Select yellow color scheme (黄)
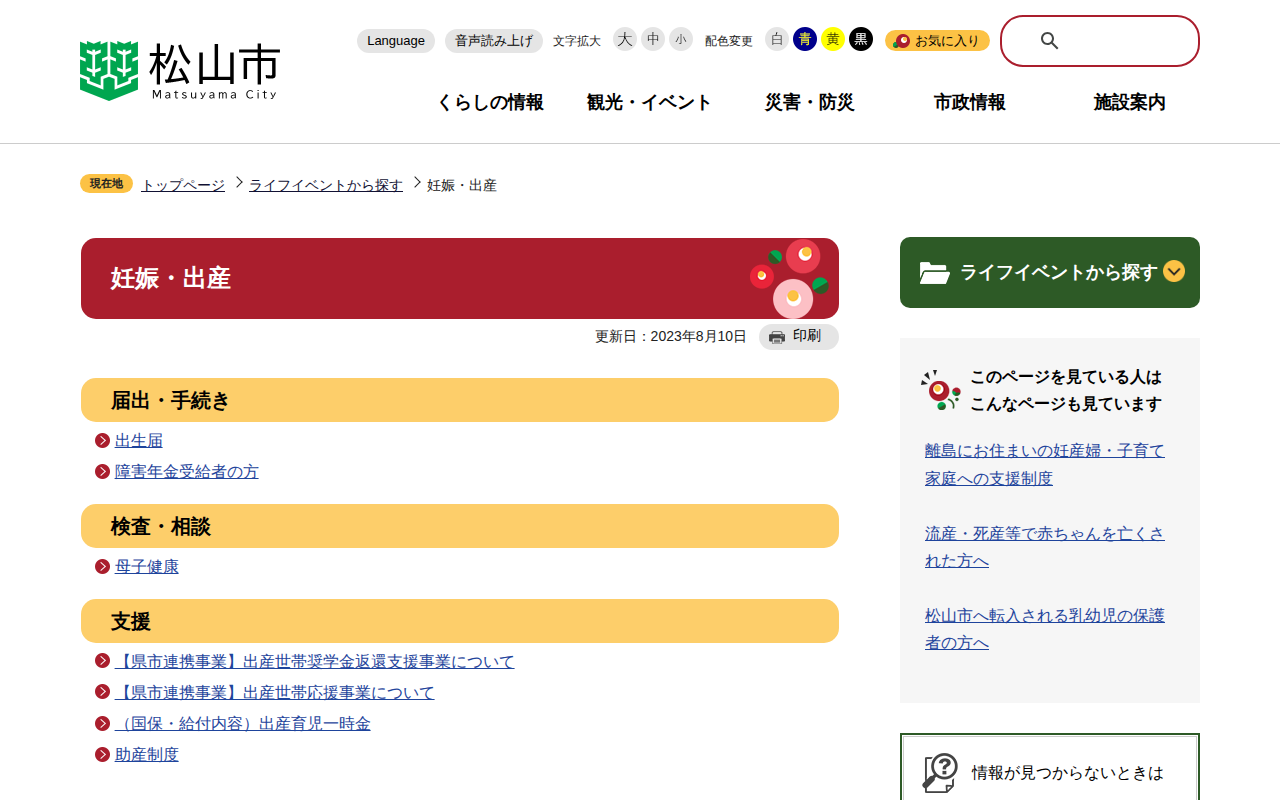The height and width of the screenshot is (800, 1280). click(x=833, y=39)
